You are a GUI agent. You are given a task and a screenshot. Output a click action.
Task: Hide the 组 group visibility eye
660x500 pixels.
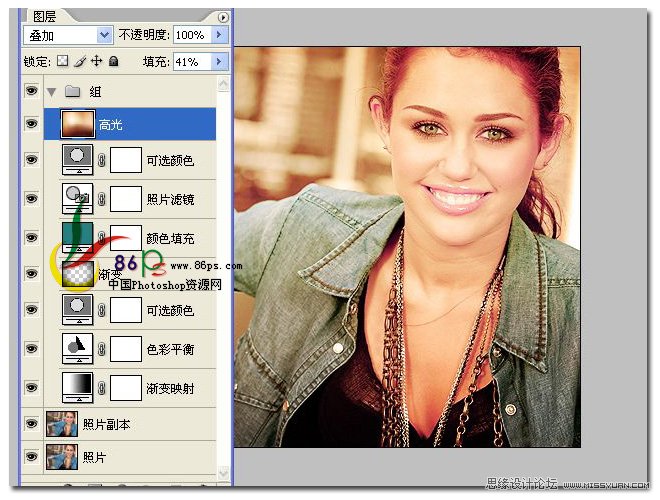[x=32, y=90]
